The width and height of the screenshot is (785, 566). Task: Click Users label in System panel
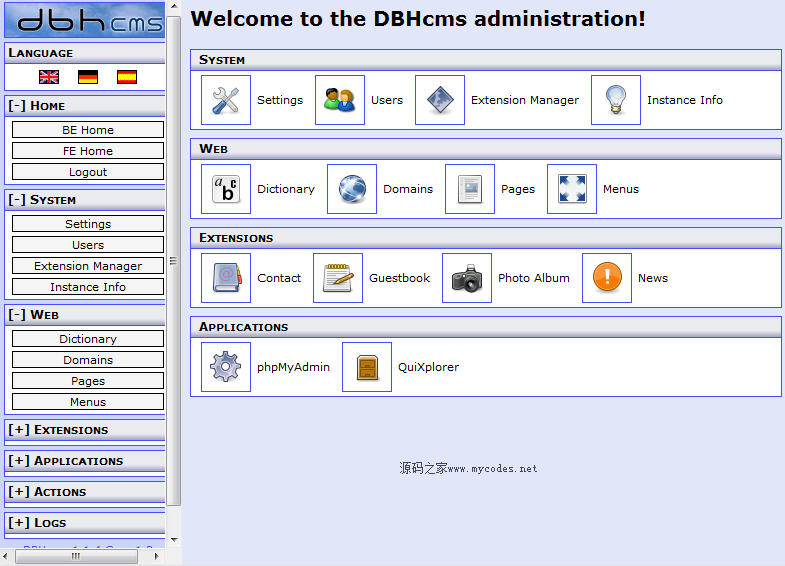point(387,100)
